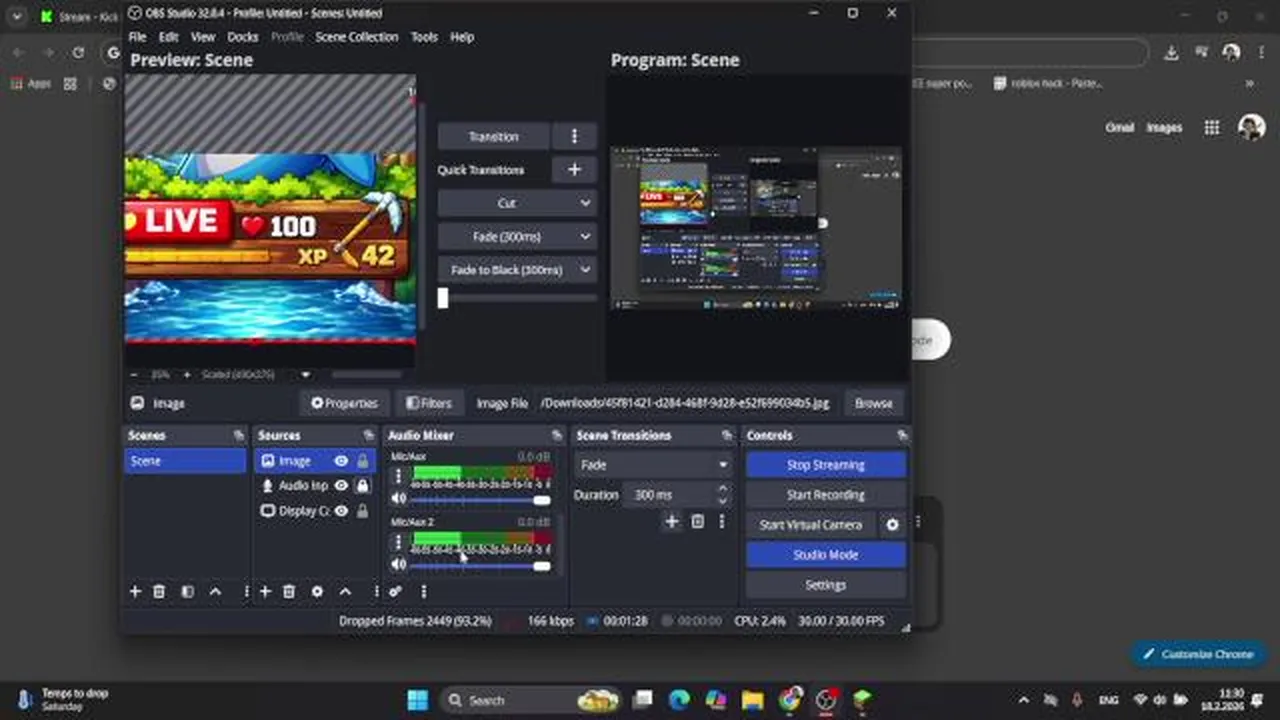Expand the Cut quick transition dropdown
1280x720 pixels.
pyautogui.click(x=516, y=203)
